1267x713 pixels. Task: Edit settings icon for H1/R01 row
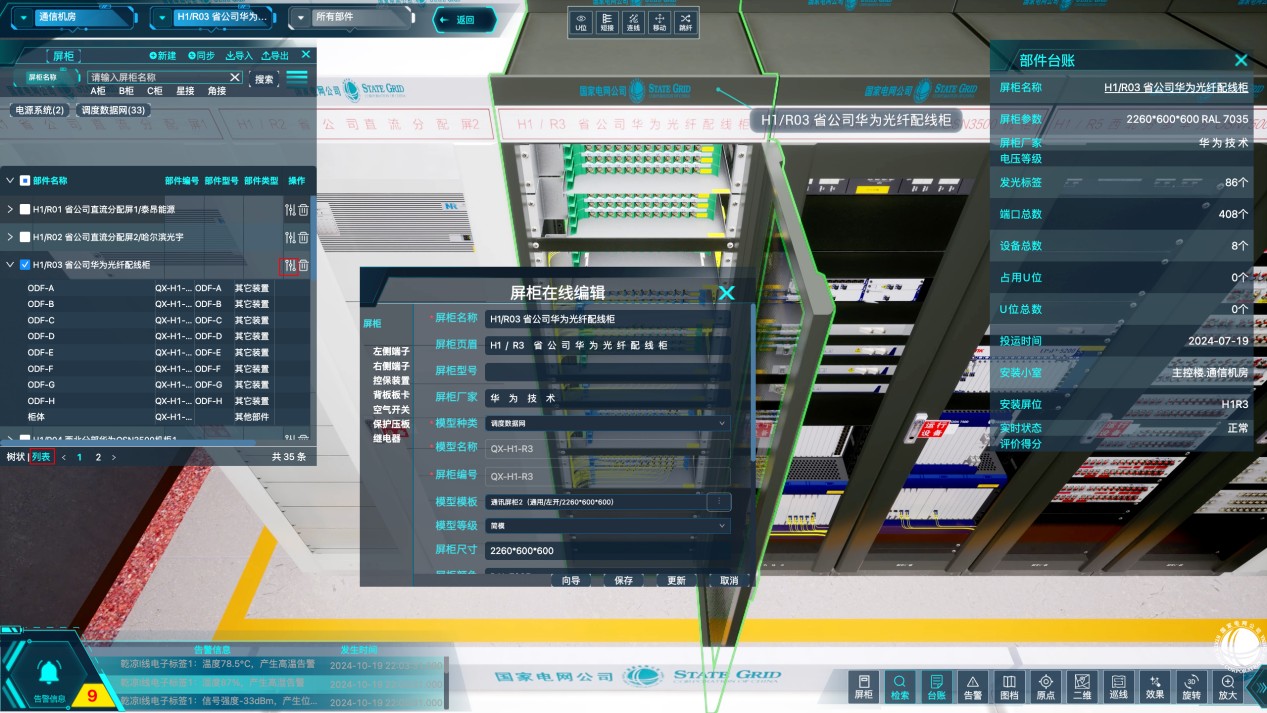pos(290,209)
